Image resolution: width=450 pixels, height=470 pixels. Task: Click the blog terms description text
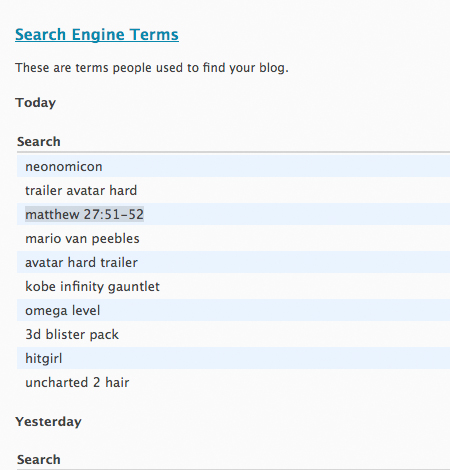click(152, 68)
